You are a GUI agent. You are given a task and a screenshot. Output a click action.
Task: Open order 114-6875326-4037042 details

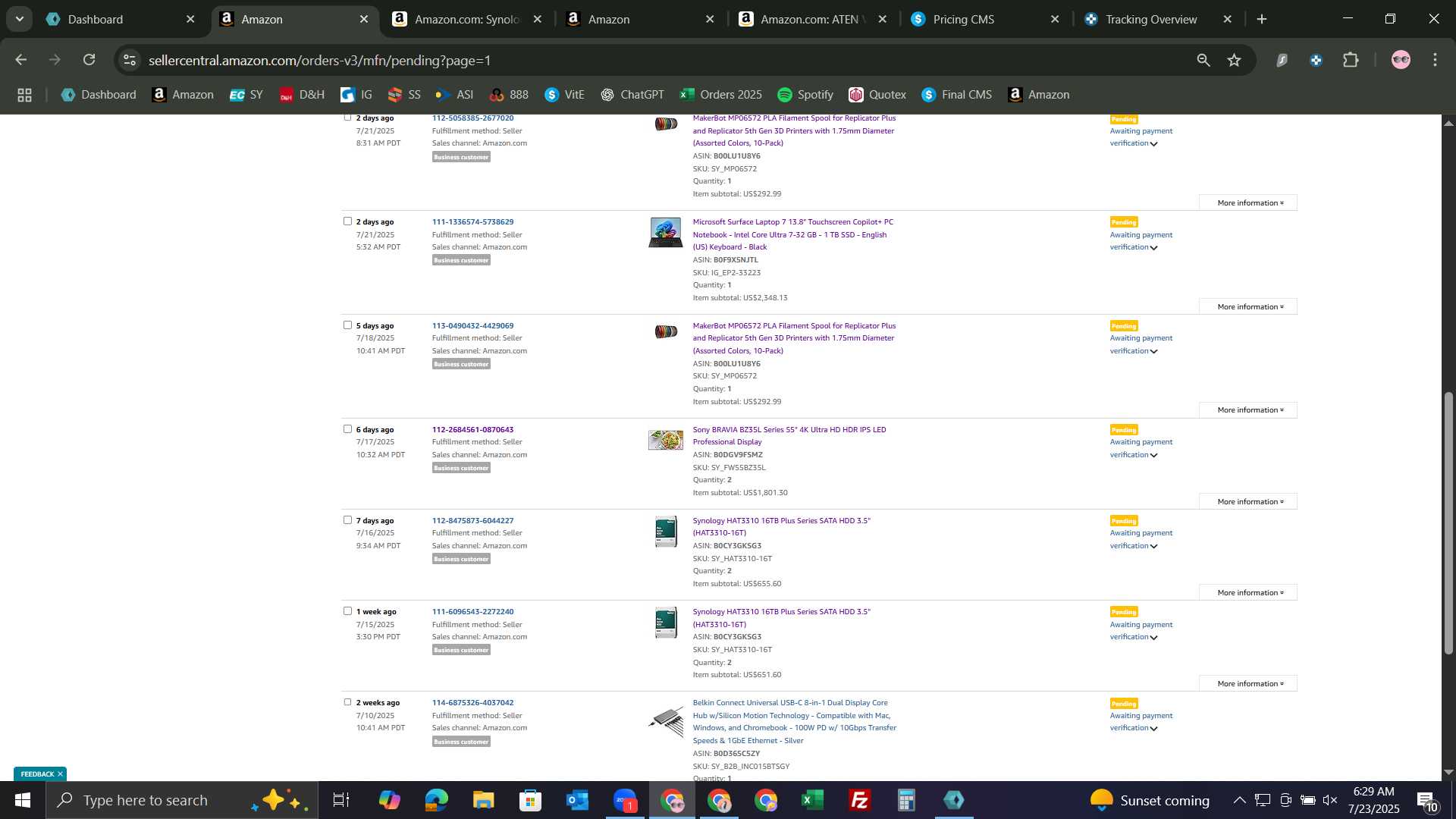coord(472,703)
